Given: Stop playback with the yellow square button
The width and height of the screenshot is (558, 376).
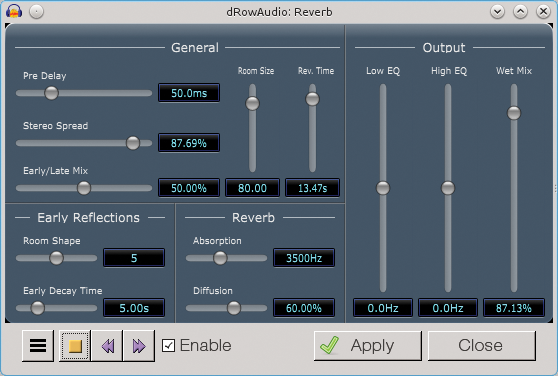Looking at the screenshot, I should click(75, 345).
